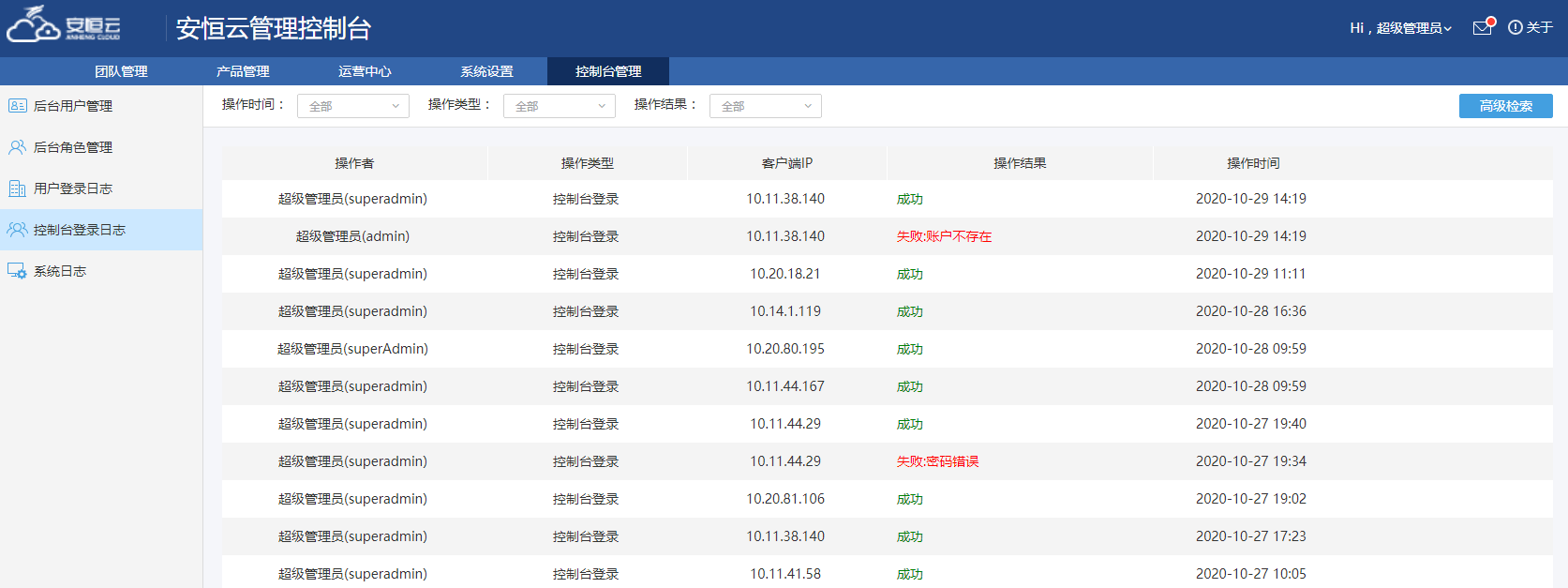Click the 超级管理员(superAdmin) operator cell

[x=352, y=349]
